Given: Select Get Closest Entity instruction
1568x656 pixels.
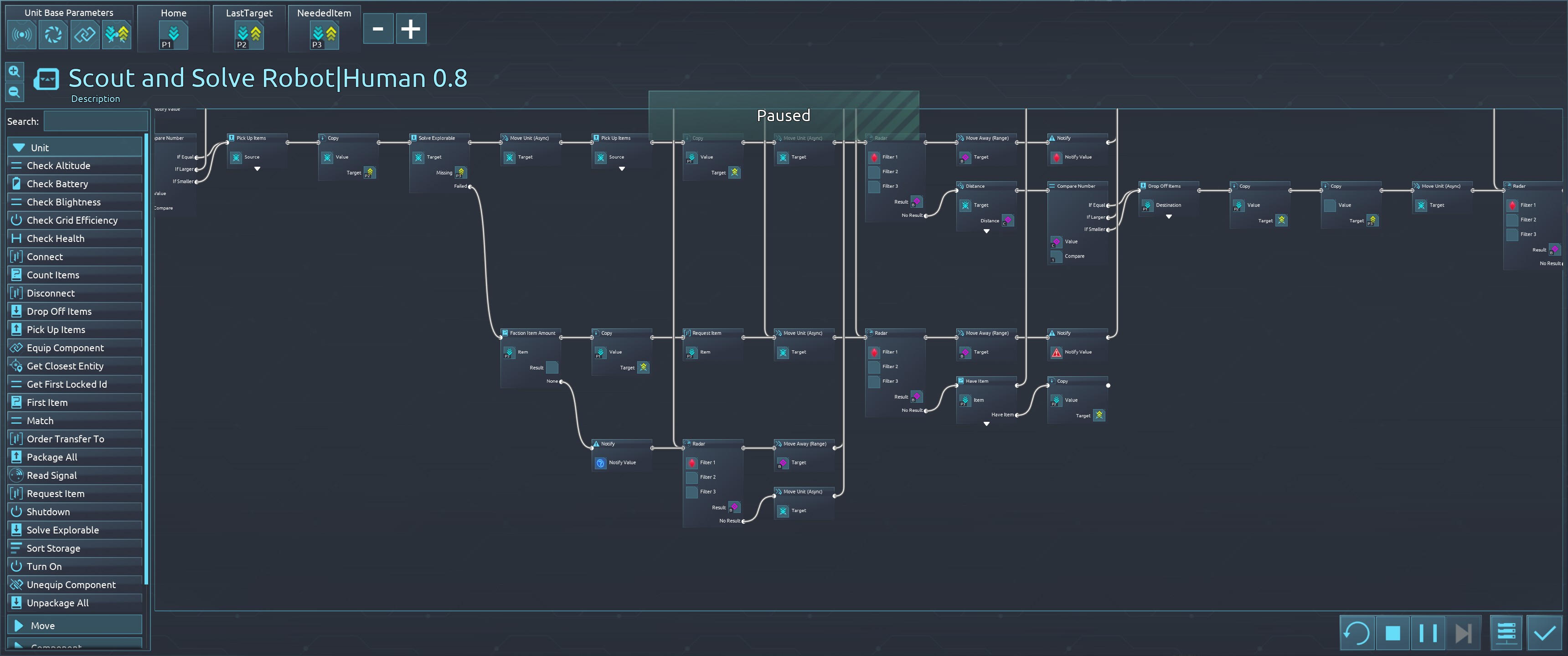Looking at the screenshot, I should pyautogui.click(x=65, y=366).
